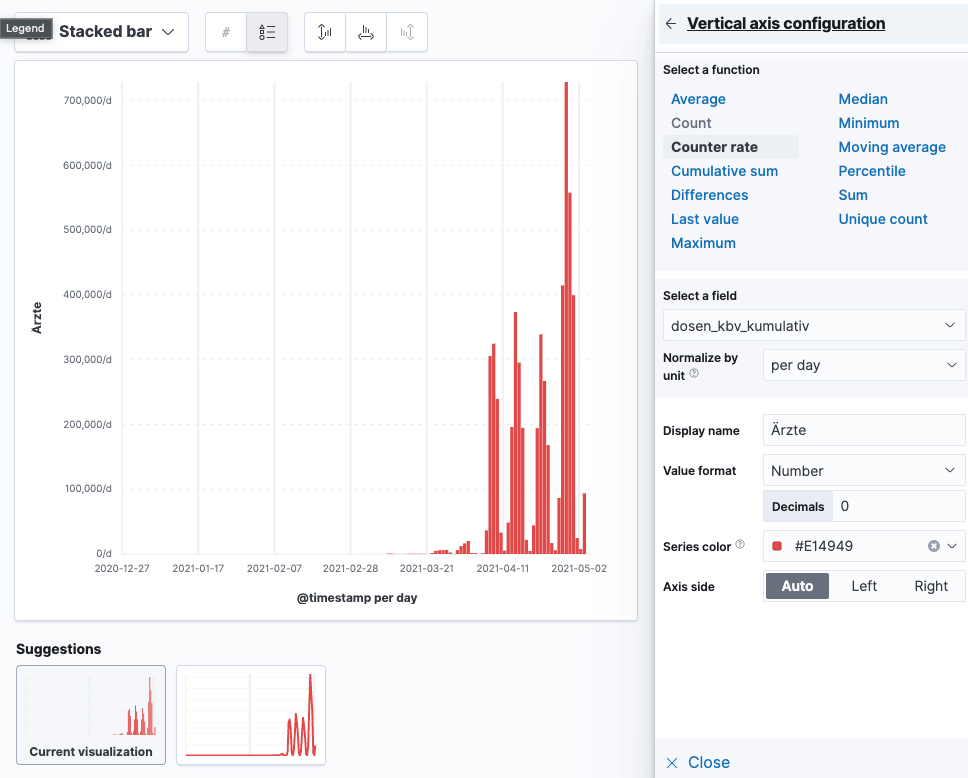Expand the dosen_kbv_kumulativ field selector

click(x=813, y=326)
